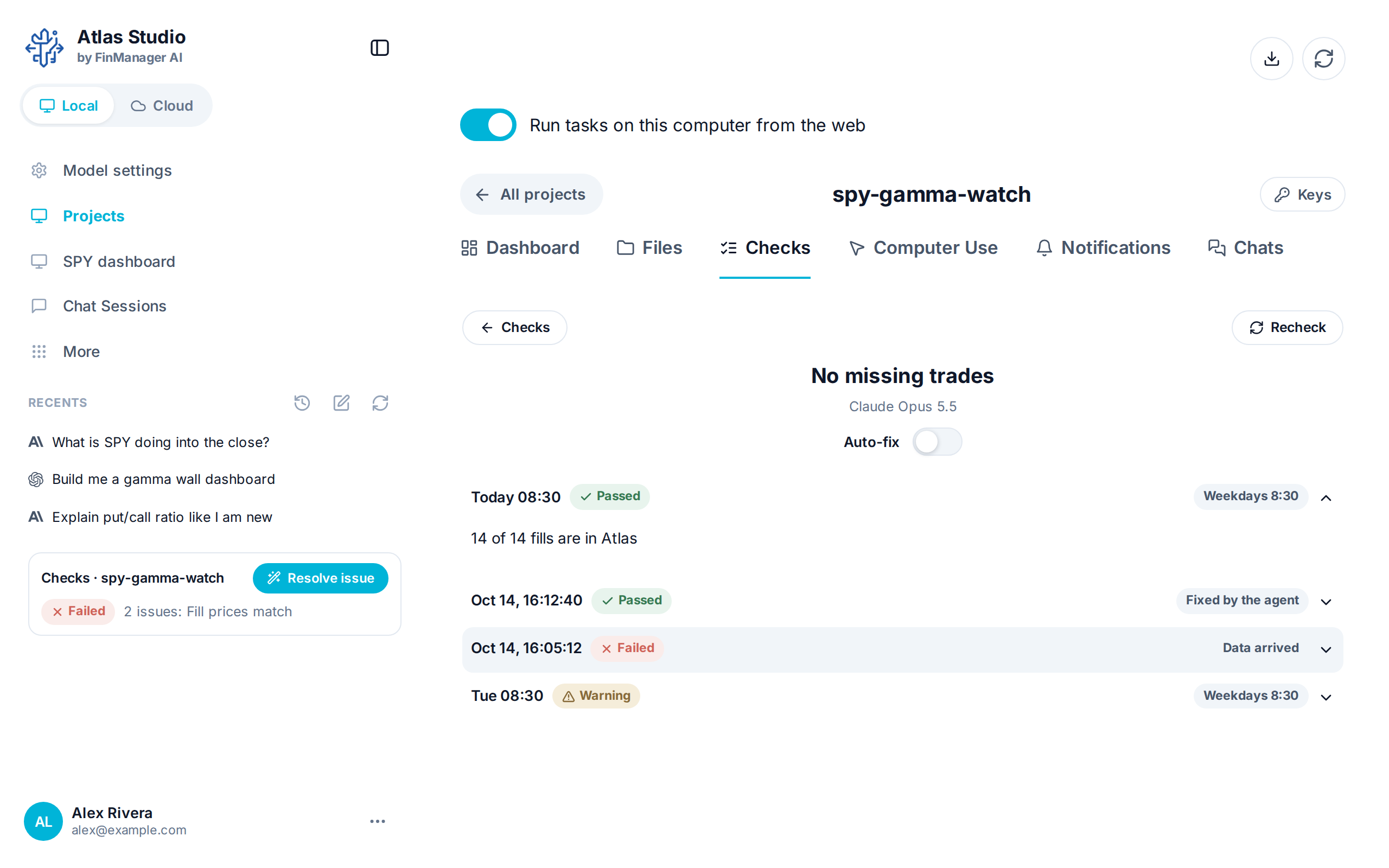Click the Atlas Studio logo

pos(44,48)
